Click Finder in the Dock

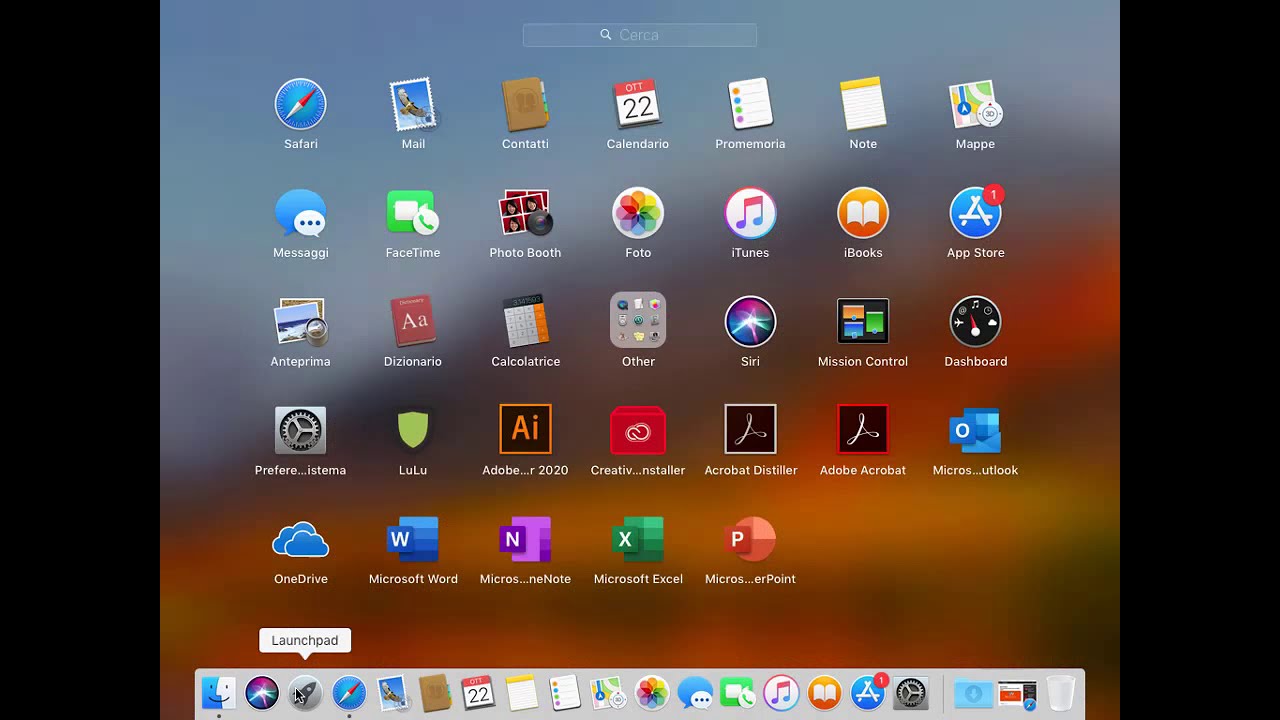point(218,692)
